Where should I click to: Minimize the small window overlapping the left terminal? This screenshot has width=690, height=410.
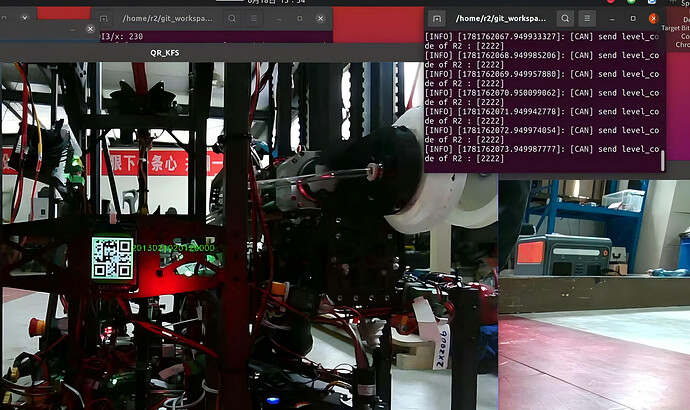point(73,29)
